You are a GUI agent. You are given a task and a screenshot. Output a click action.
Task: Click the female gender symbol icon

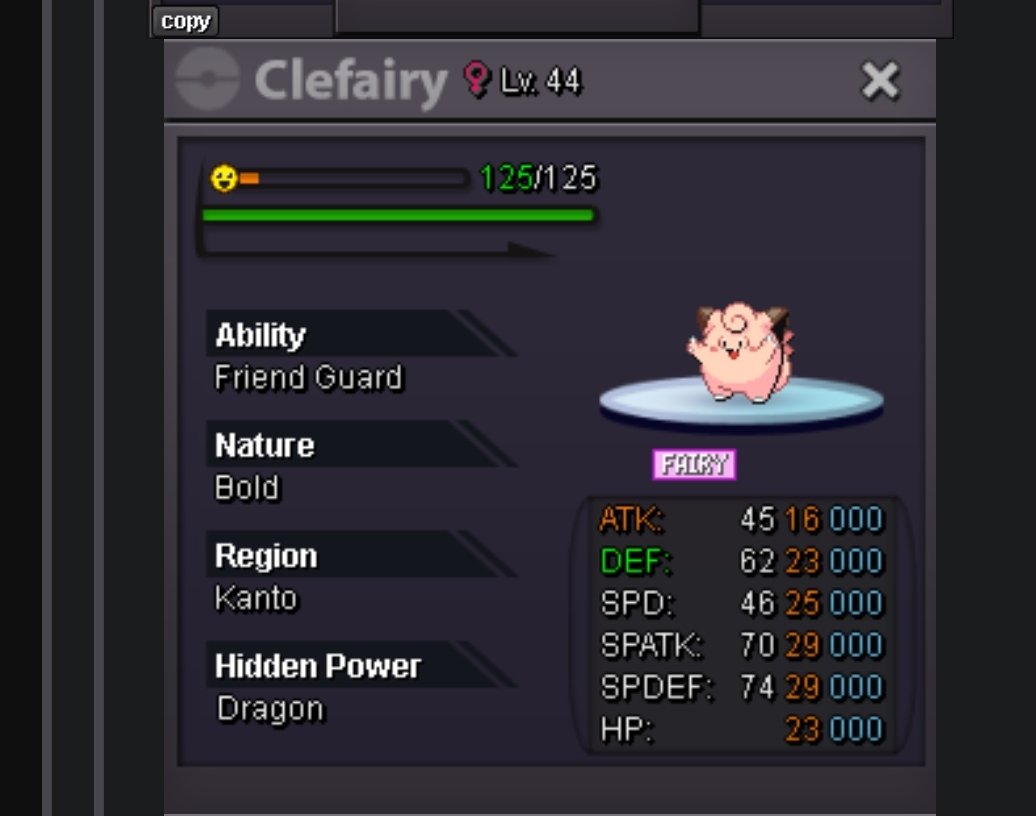[476, 79]
